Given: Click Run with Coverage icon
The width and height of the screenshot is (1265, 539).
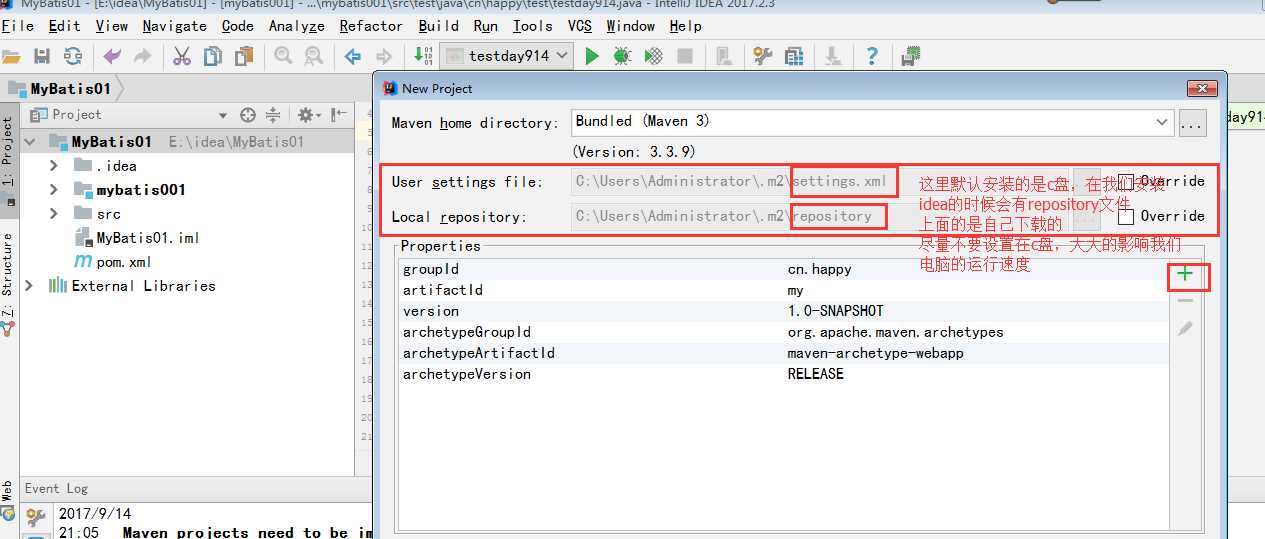Looking at the screenshot, I should (653, 56).
